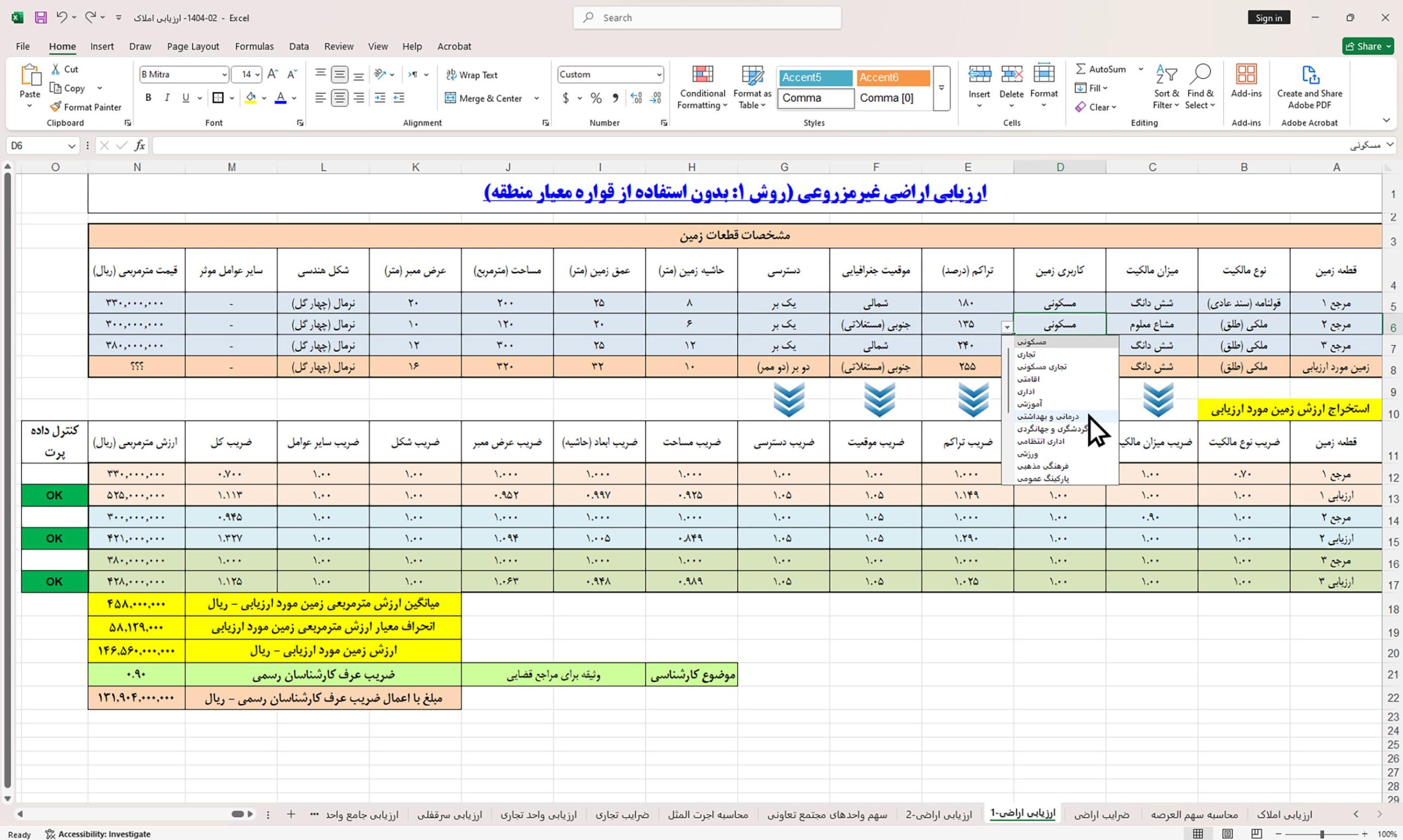Toggle Center horizontal alignment

click(x=340, y=98)
